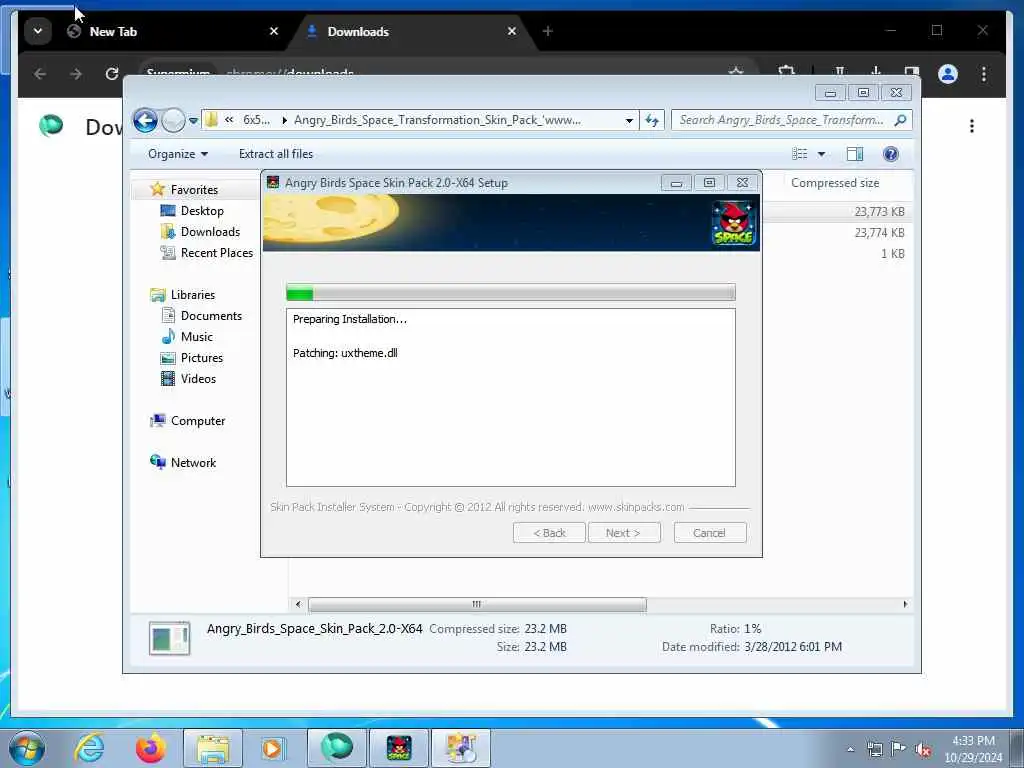Click the change view icon in Explorer toolbar
Image resolution: width=1024 pixels, height=768 pixels.
[x=800, y=154]
